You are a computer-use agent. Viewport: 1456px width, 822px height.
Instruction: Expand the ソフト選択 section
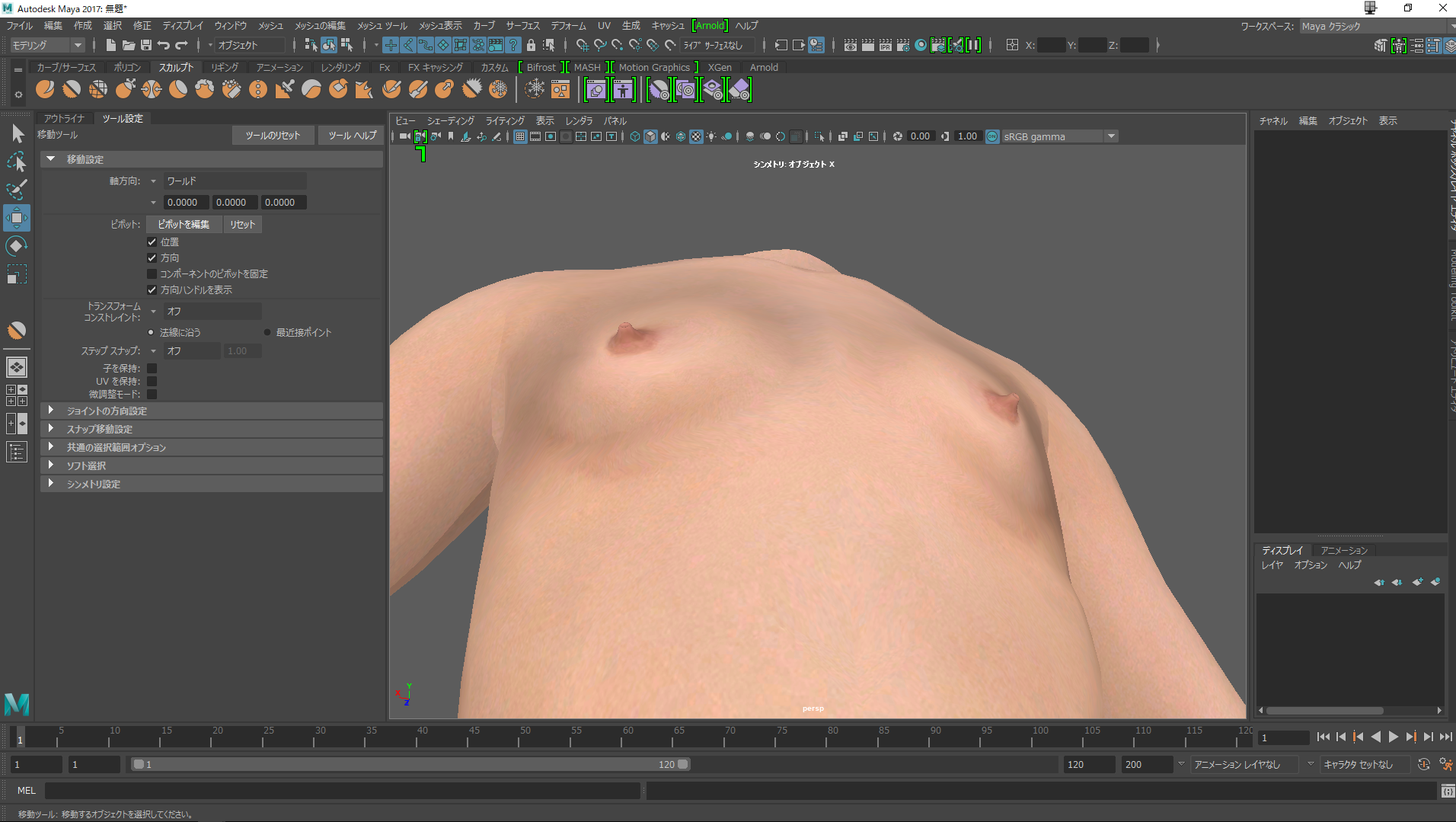(212, 465)
